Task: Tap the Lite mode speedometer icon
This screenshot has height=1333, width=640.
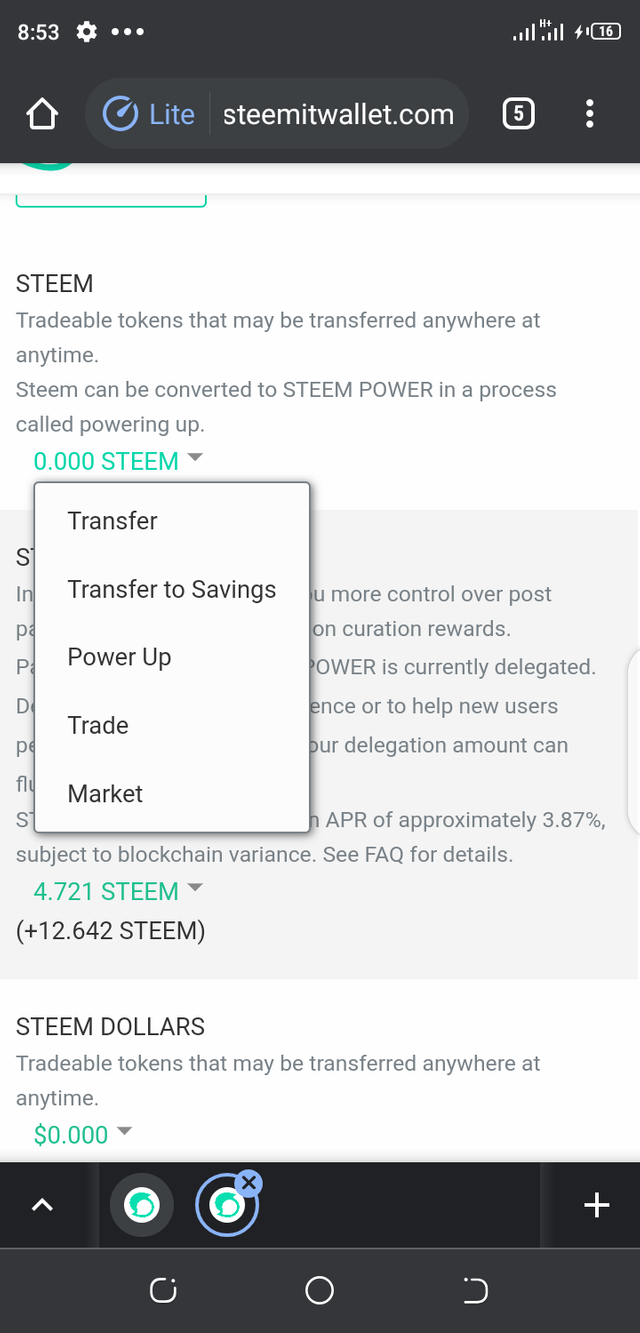Action: click(120, 115)
